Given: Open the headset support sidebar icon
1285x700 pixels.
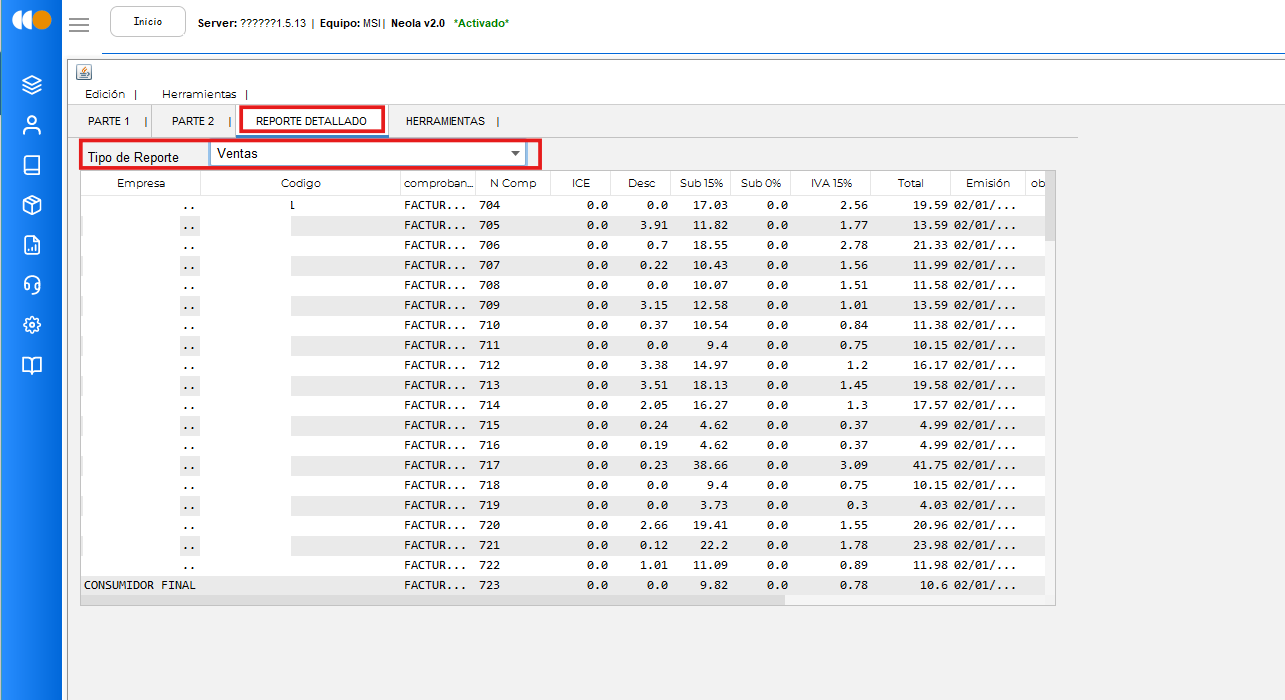Looking at the screenshot, I should pyautogui.click(x=32, y=285).
